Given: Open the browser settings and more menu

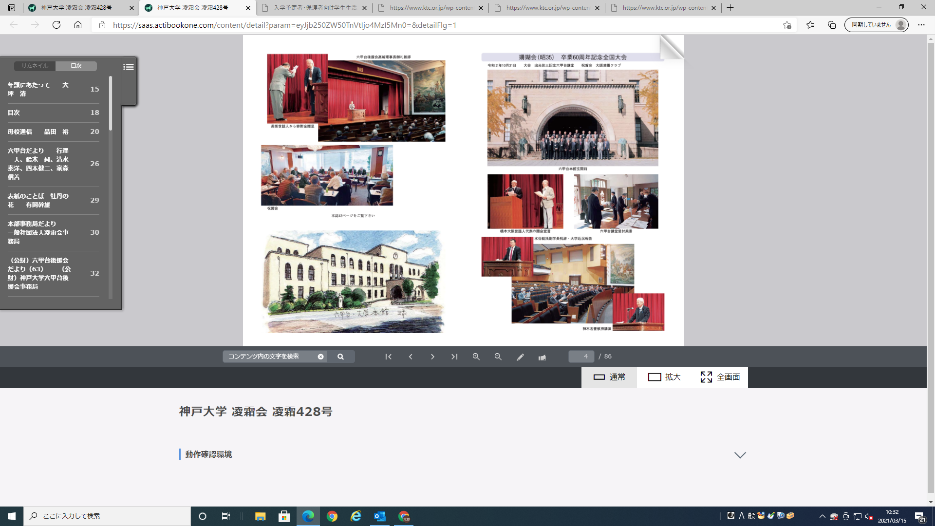Looking at the screenshot, I should point(921,25).
